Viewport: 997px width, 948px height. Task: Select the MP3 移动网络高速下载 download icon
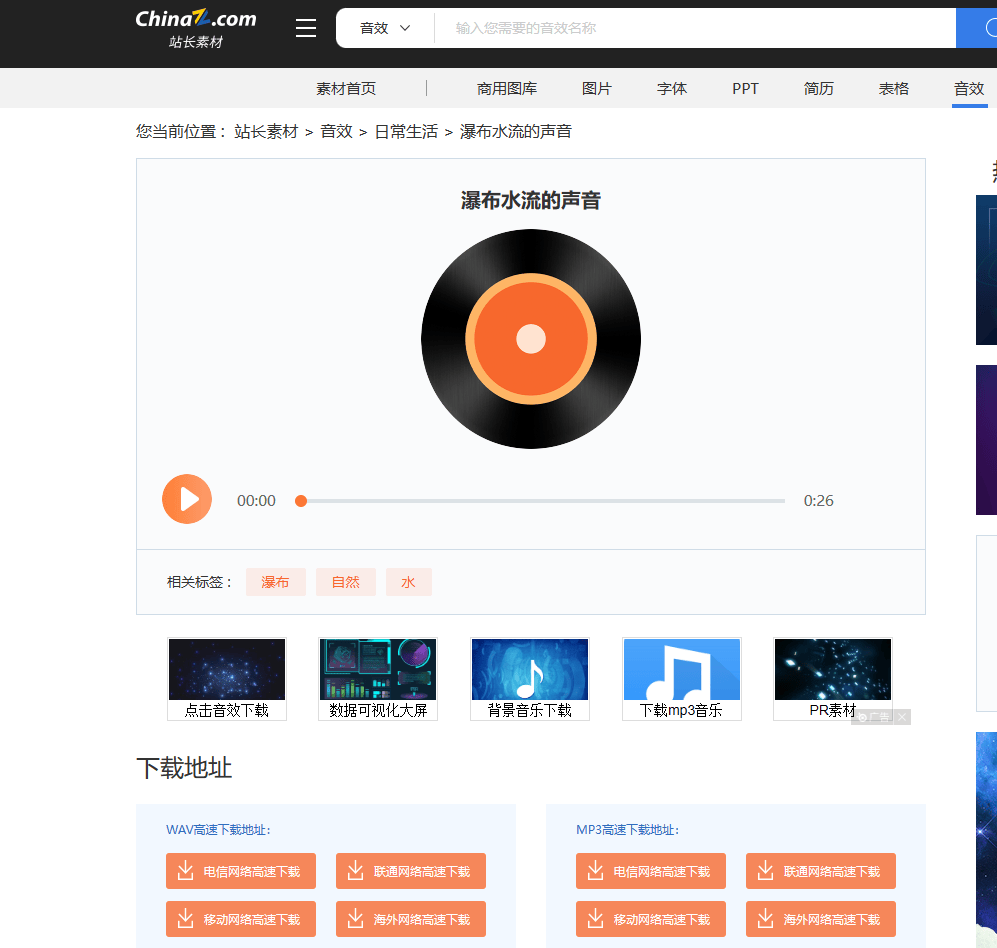click(595, 919)
